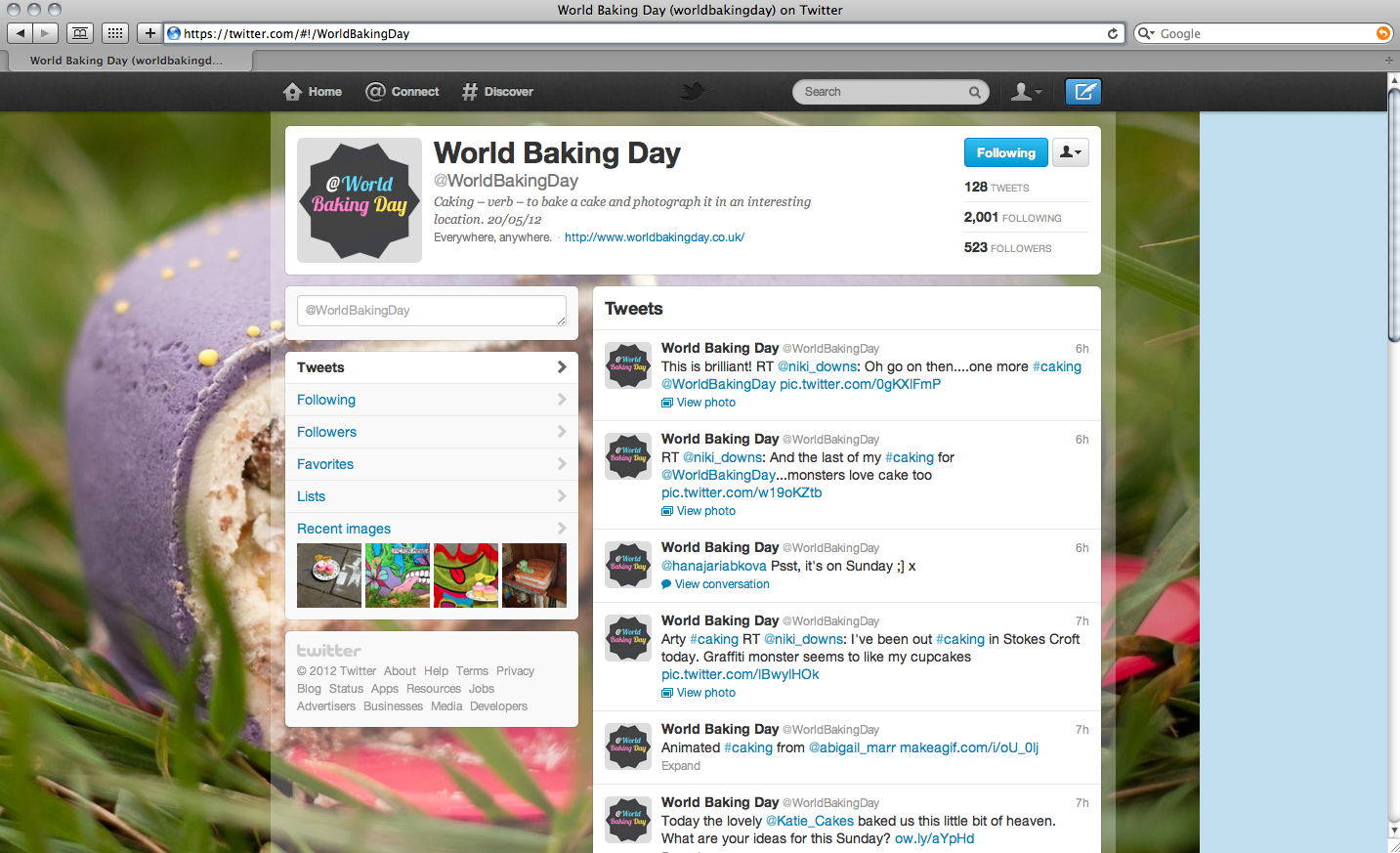Open Recent images in the sidebar

point(432,529)
